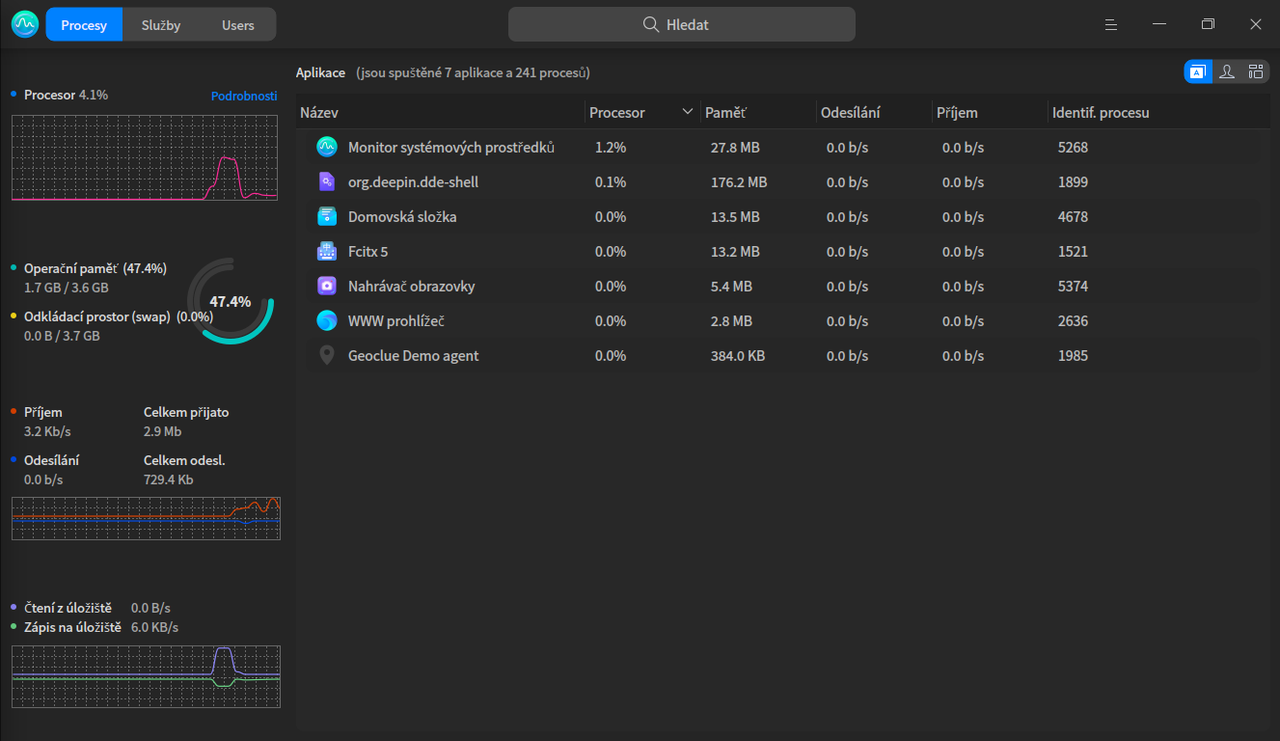The width and height of the screenshot is (1280, 741).
Task: Click the Celkem odesl. 729.4 Kb value
Action: tap(168, 480)
